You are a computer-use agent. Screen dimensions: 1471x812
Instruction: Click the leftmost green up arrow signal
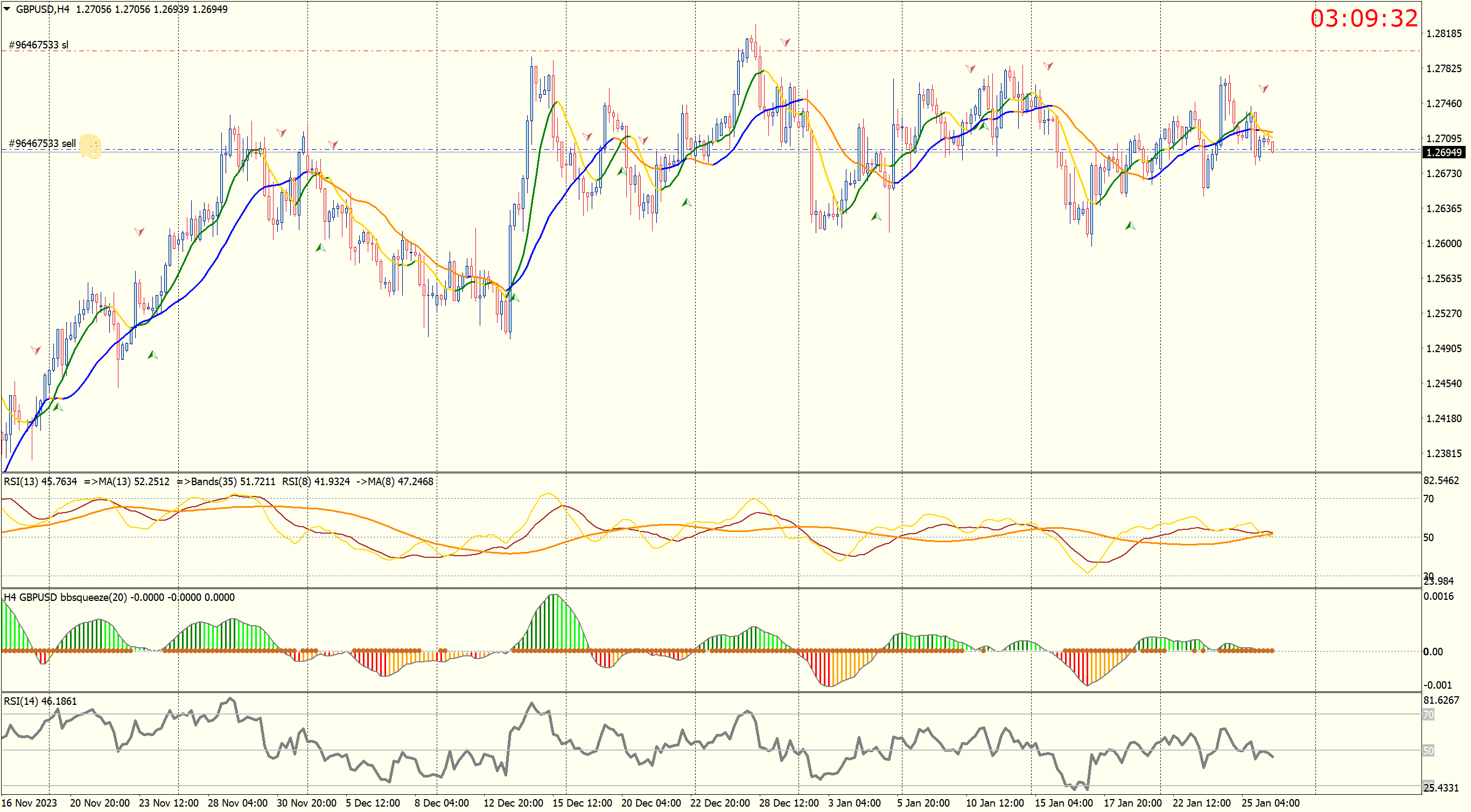click(x=57, y=407)
